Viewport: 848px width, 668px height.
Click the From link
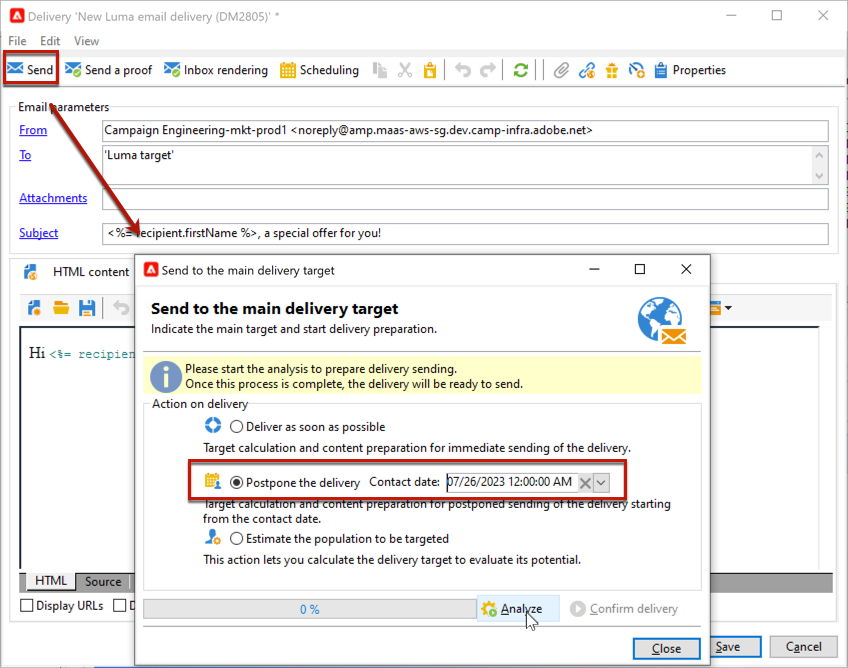tap(33, 130)
